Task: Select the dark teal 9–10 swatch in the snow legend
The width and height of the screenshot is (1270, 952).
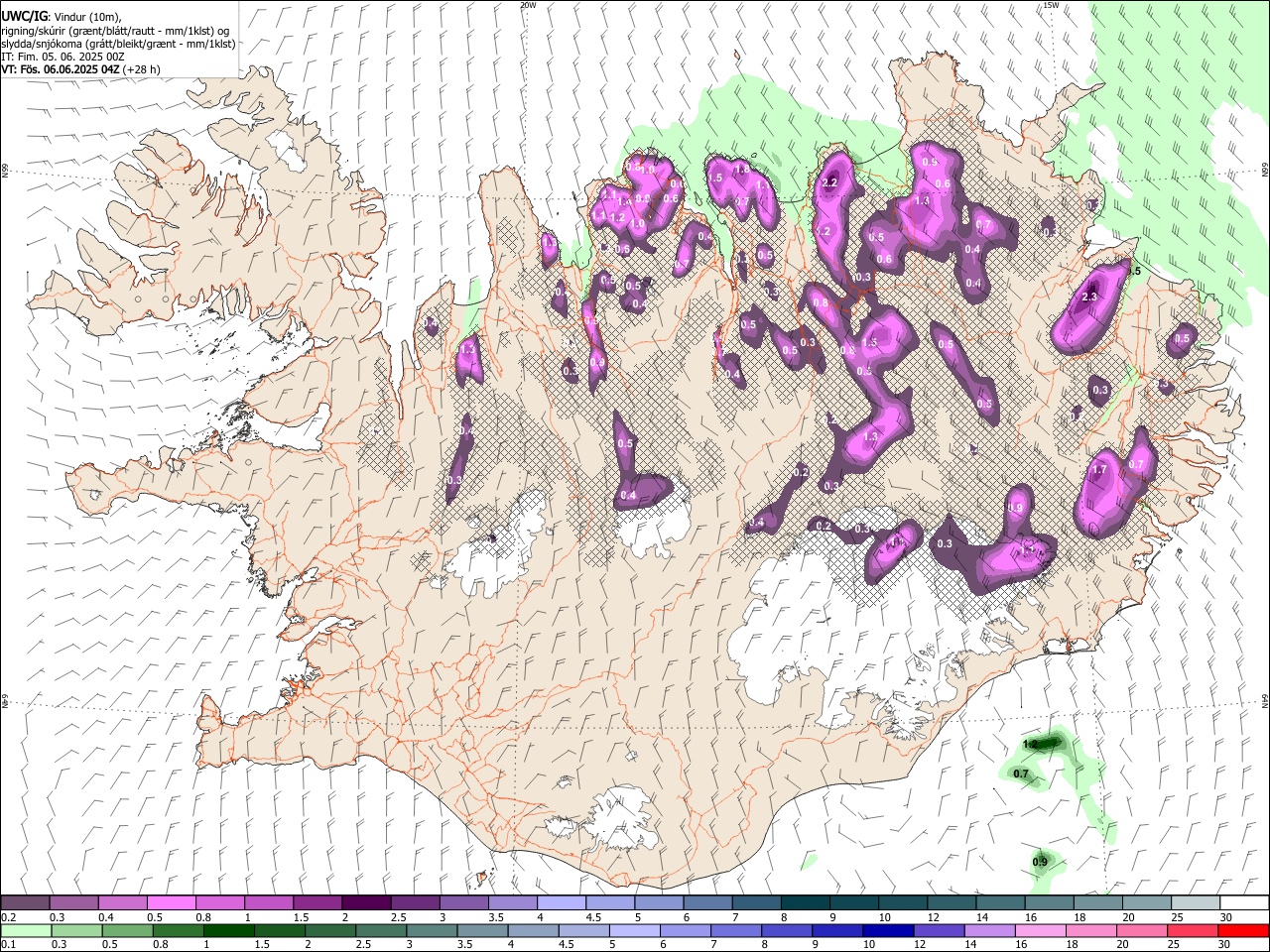Action: pos(854,903)
